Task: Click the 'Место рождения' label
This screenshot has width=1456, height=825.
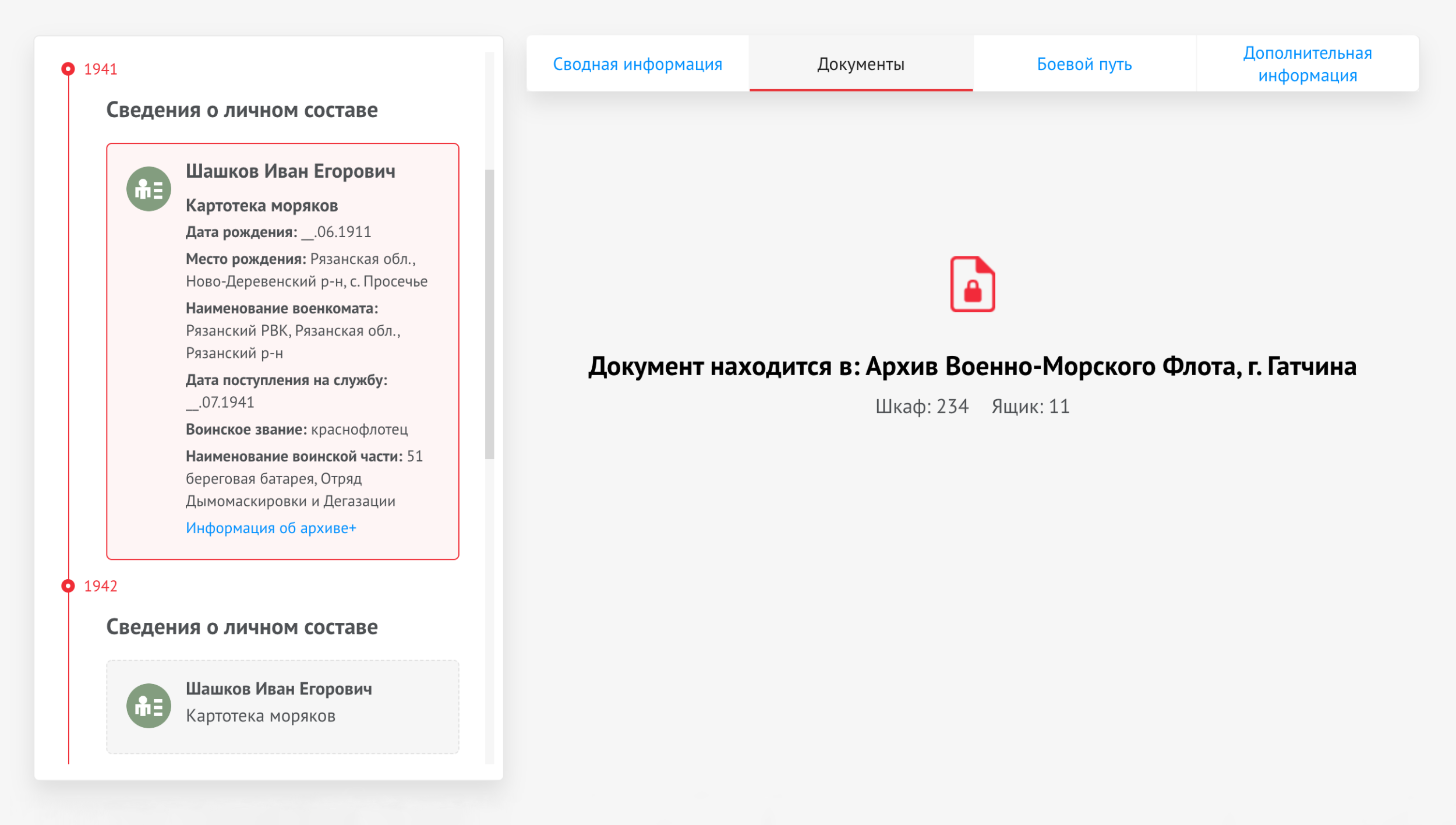Action: click(x=246, y=259)
